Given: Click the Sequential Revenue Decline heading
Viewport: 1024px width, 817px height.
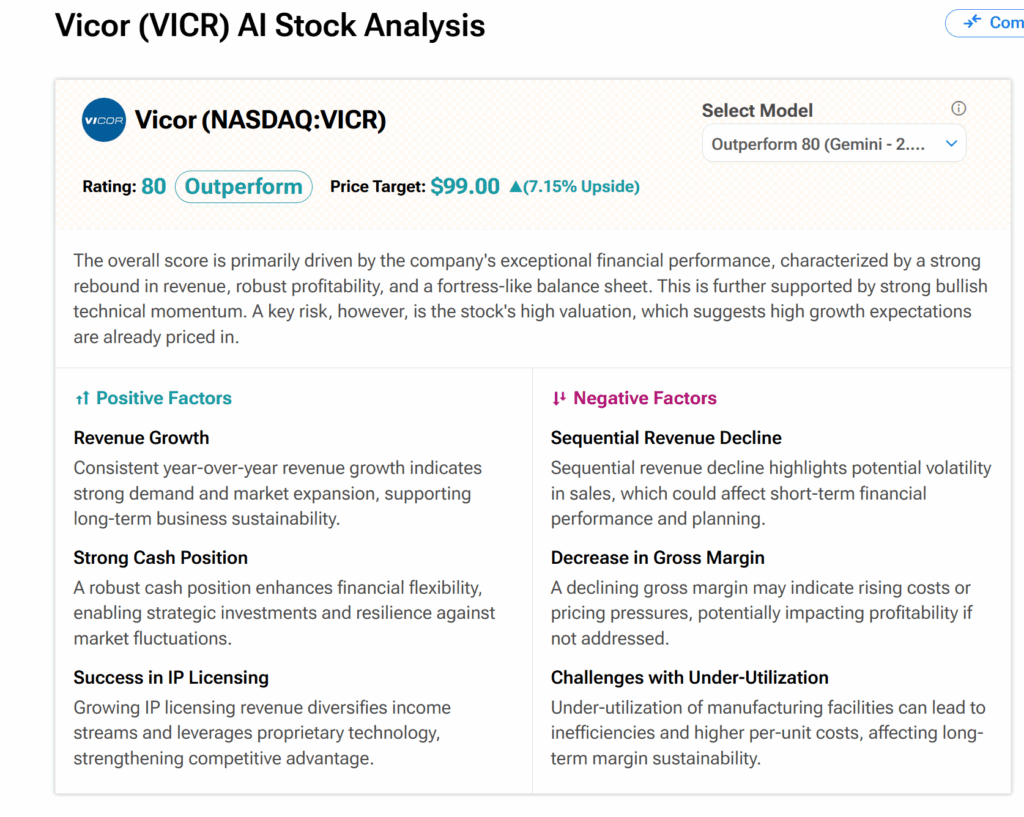Looking at the screenshot, I should coord(666,438).
